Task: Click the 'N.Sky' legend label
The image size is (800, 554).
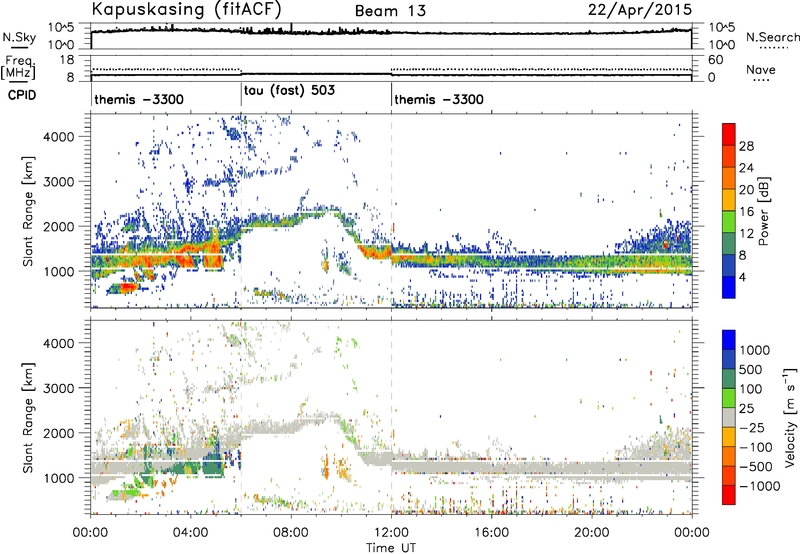Action: click(x=19, y=37)
